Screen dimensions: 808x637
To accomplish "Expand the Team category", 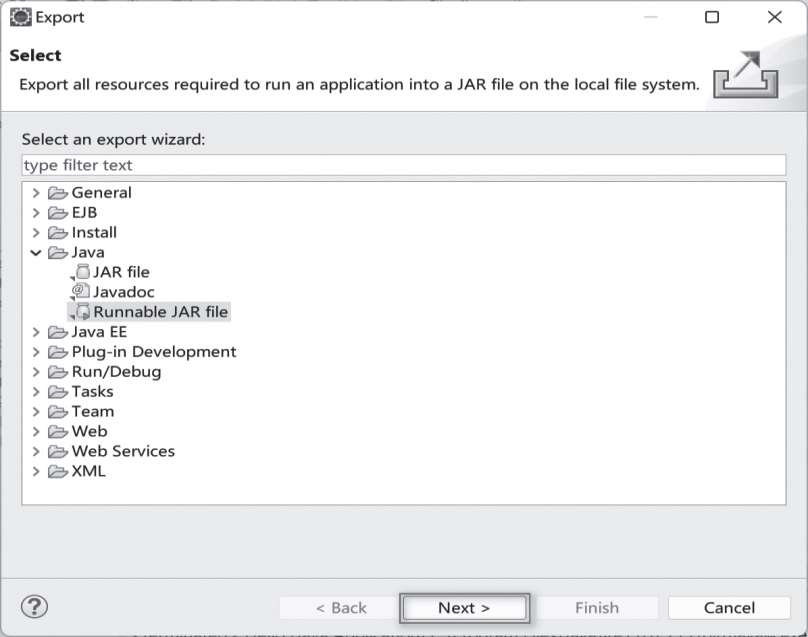I will (x=37, y=411).
